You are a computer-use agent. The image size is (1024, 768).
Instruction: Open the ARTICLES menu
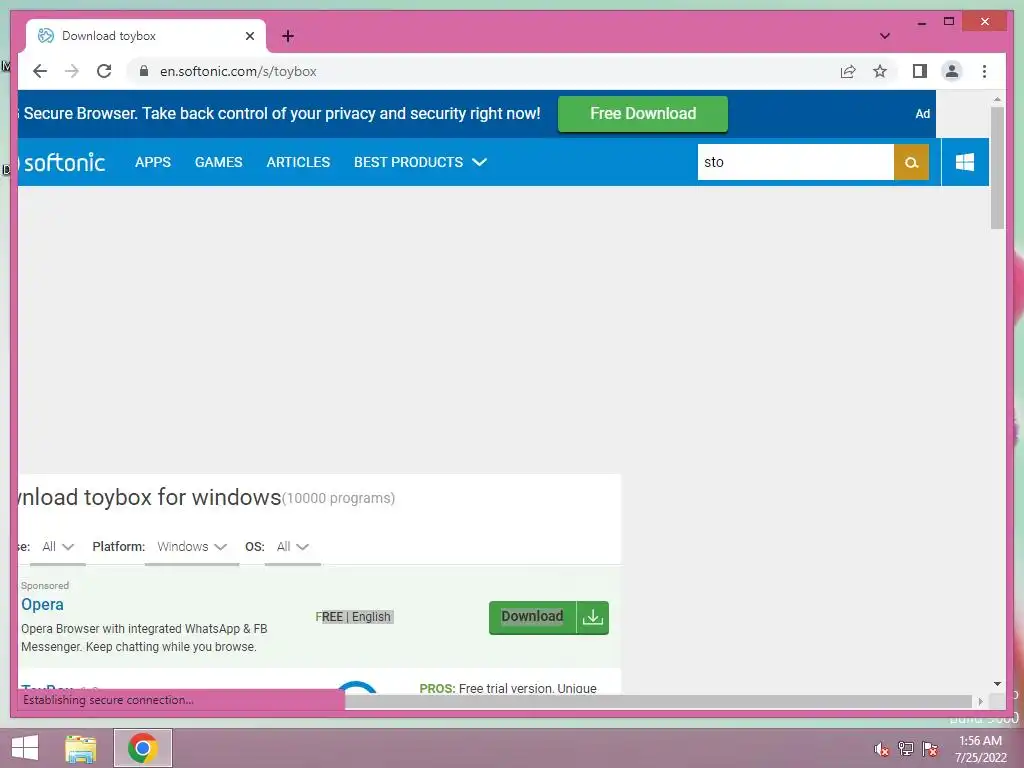pos(298,162)
